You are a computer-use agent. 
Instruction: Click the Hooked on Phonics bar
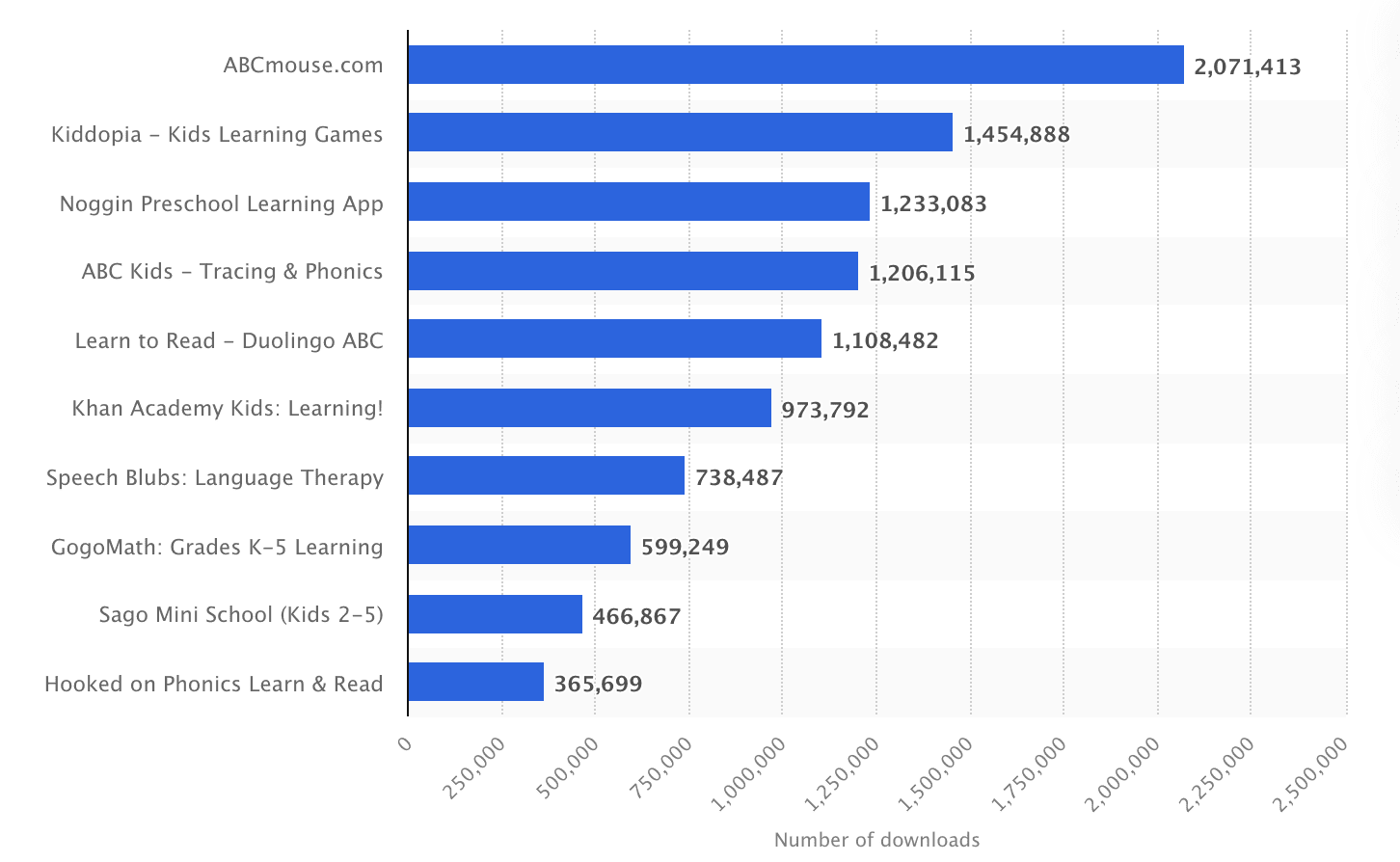point(475,682)
